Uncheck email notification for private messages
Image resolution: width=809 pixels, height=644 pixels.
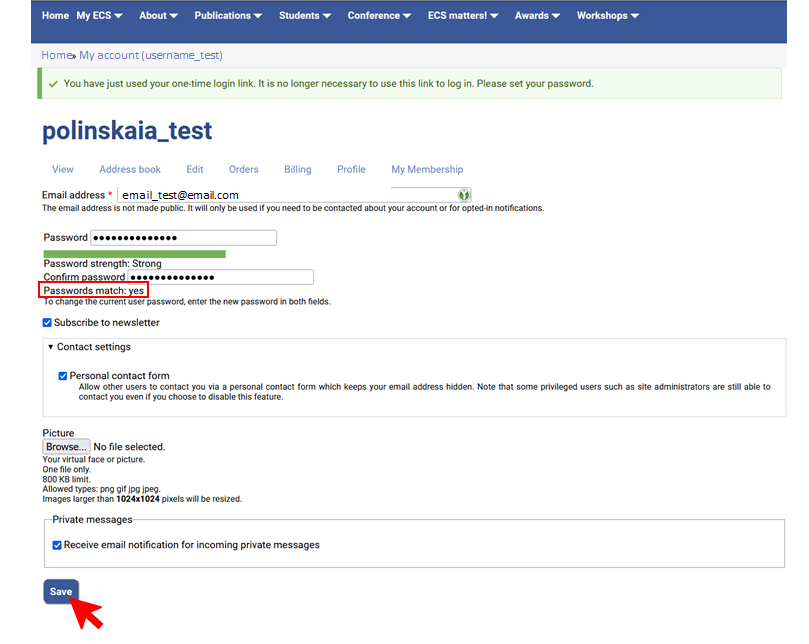[x=57, y=545]
